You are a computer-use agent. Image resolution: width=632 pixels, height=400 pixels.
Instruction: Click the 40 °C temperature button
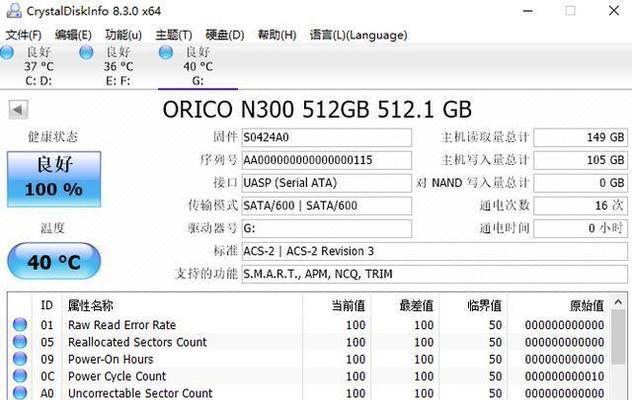[54, 261]
